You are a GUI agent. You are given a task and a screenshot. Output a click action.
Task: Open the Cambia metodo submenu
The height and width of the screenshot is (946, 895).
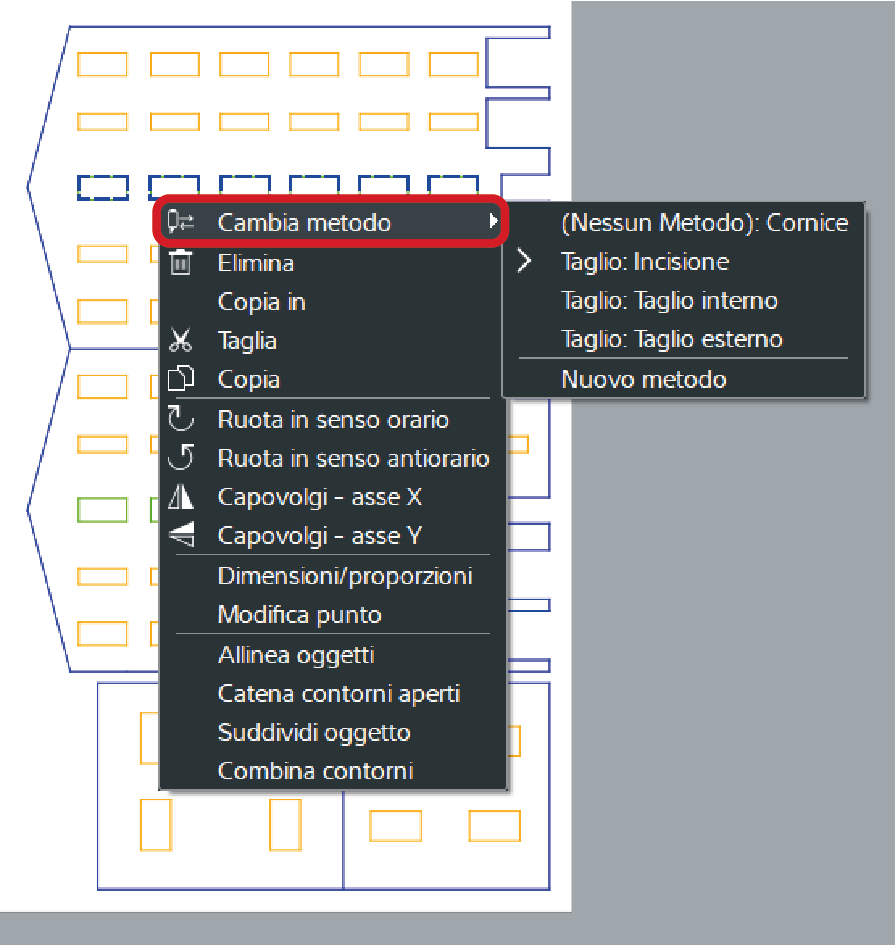(x=331, y=222)
